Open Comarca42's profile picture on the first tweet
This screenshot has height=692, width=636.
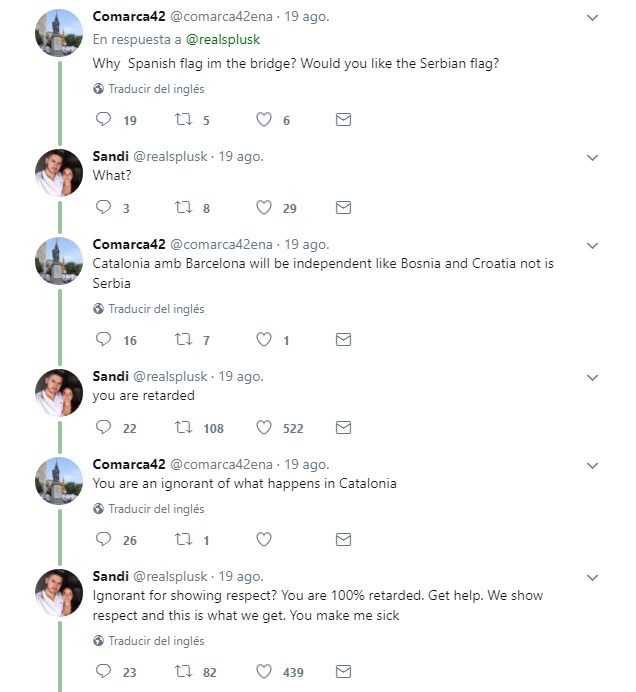(x=58, y=33)
